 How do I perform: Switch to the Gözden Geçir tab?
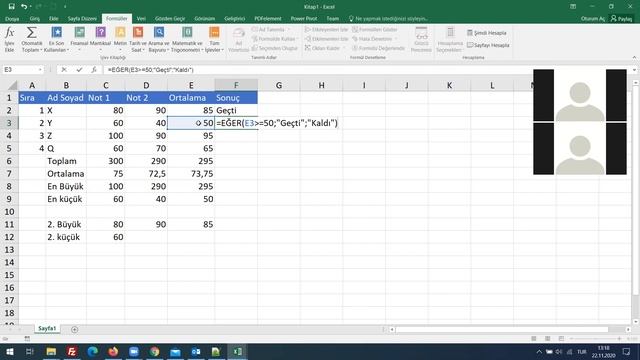[x=170, y=19]
